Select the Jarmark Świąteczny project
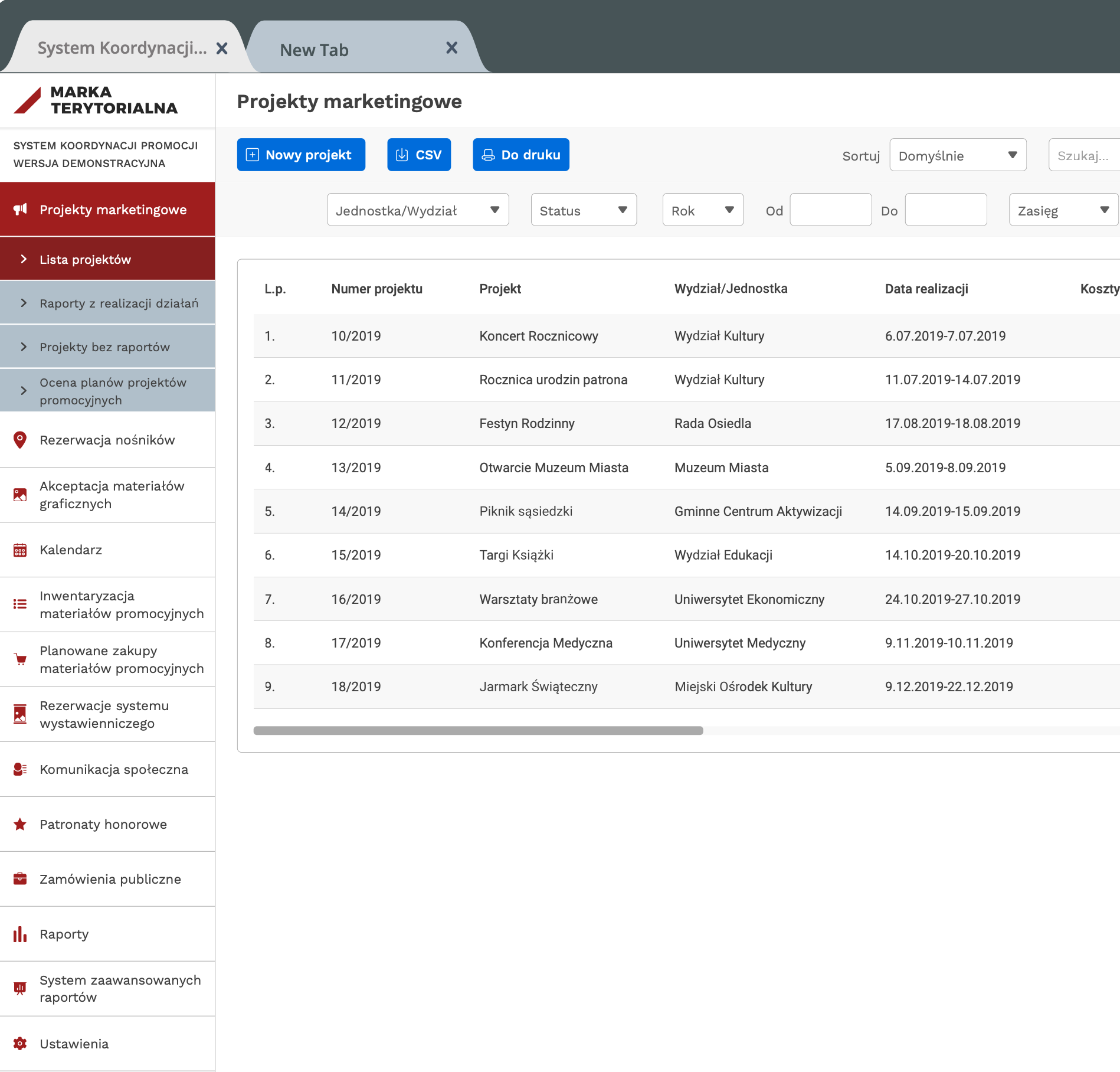 point(687,687)
